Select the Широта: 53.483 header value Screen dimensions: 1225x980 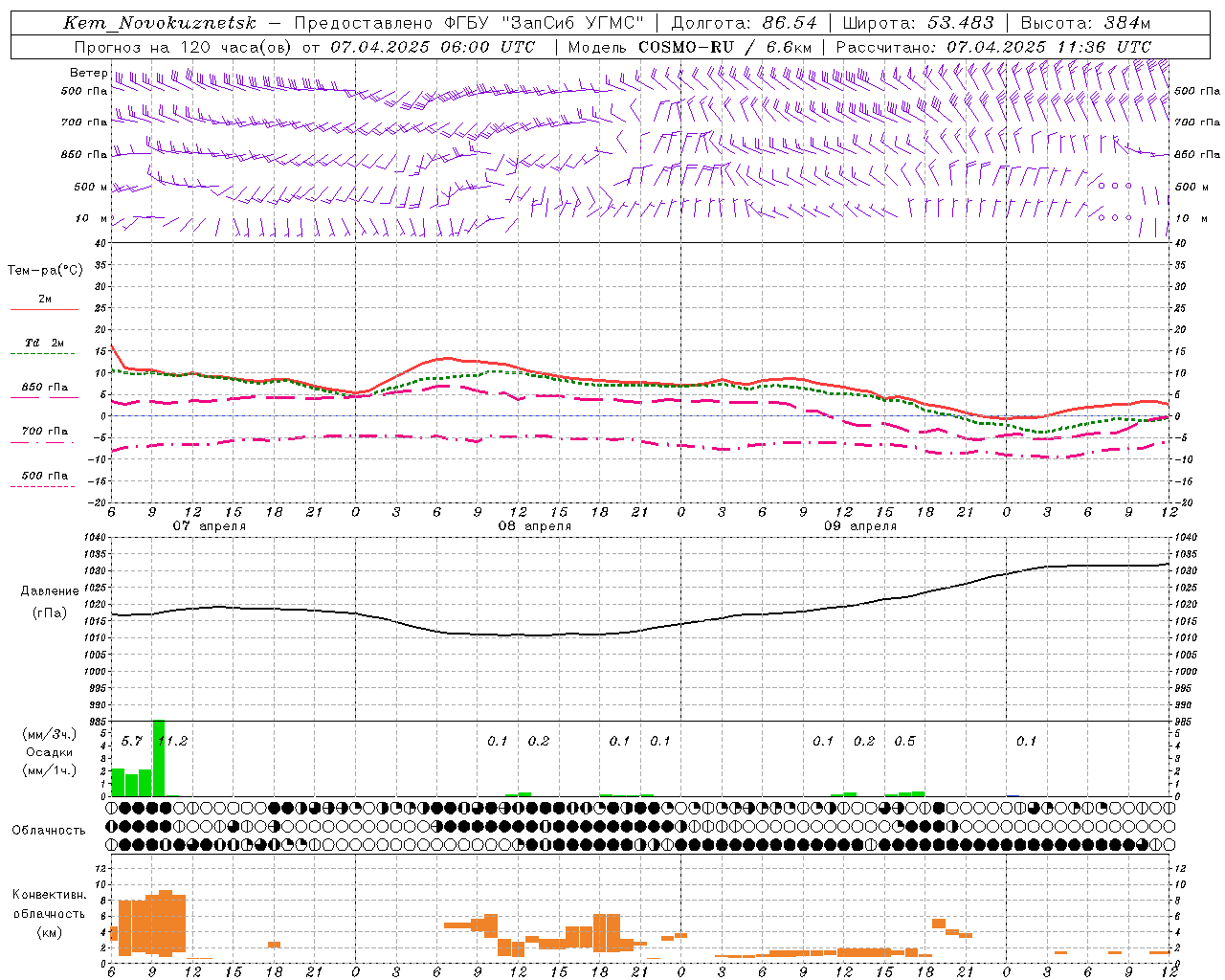tap(919, 23)
